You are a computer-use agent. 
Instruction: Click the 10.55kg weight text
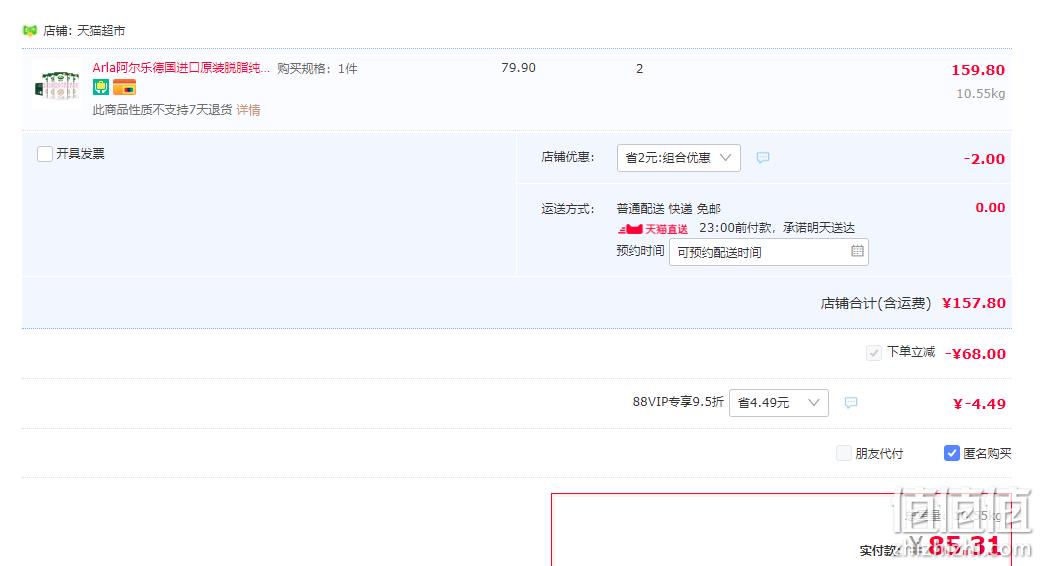pyautogui.click(x=981, y=94)
